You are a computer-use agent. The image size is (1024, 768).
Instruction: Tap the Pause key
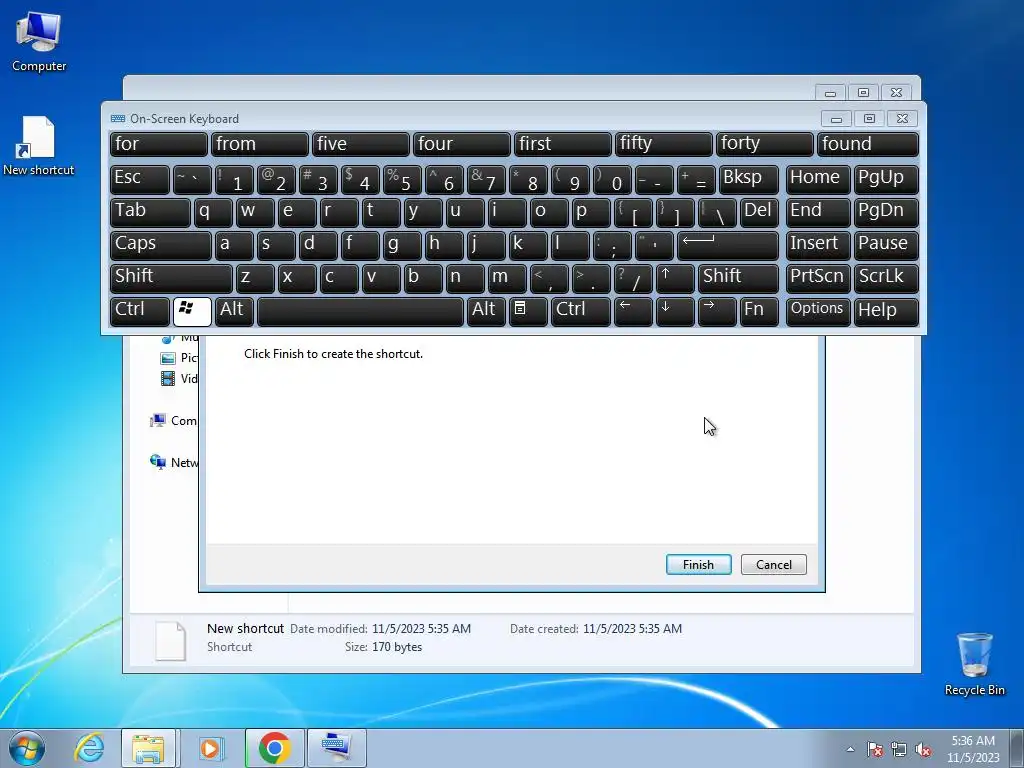(x=886, y=245)
